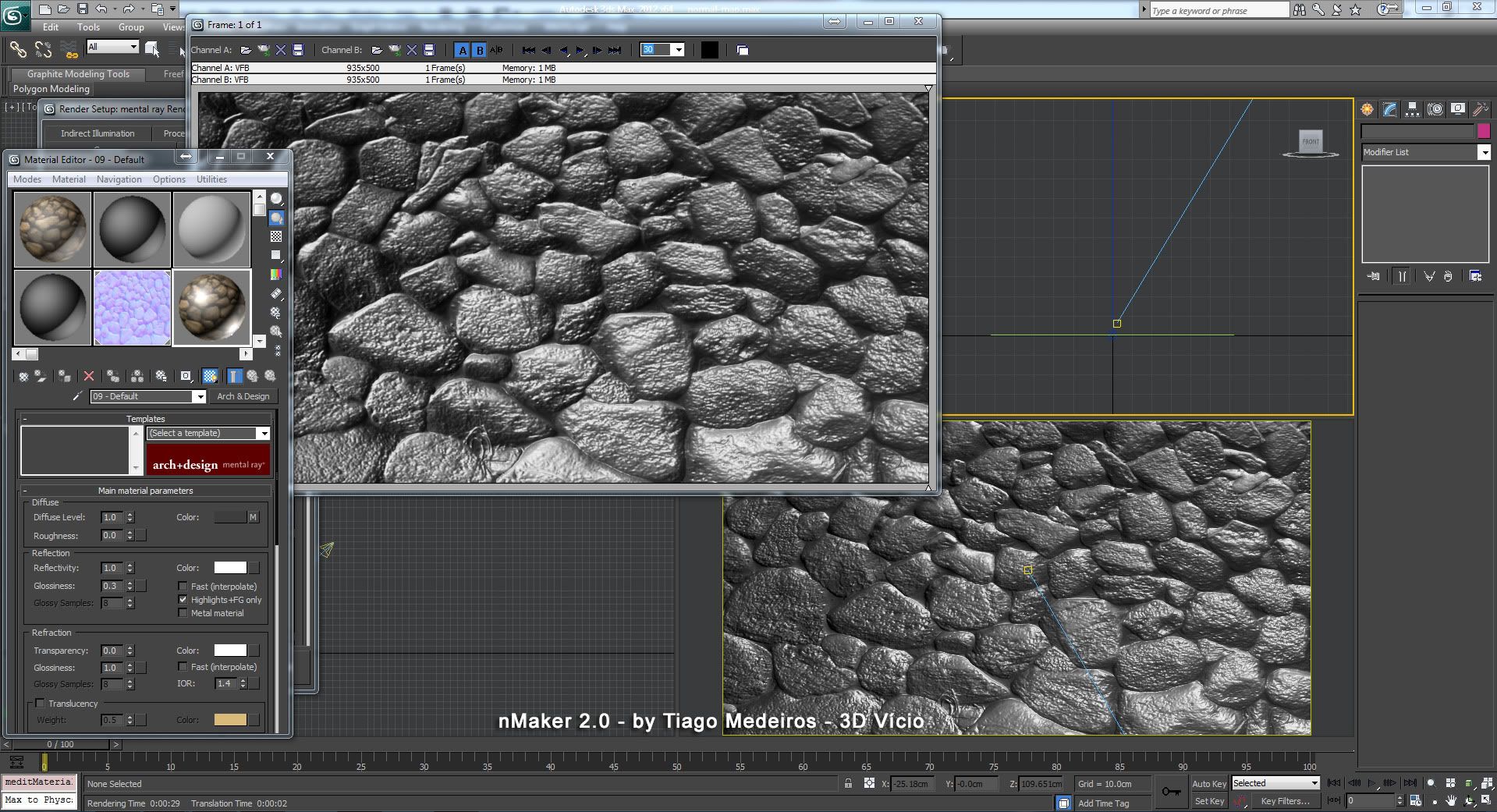Screen dimensions: 1497x812
Task: Click Diffuse Color map button M
Action: click(253, 517)
